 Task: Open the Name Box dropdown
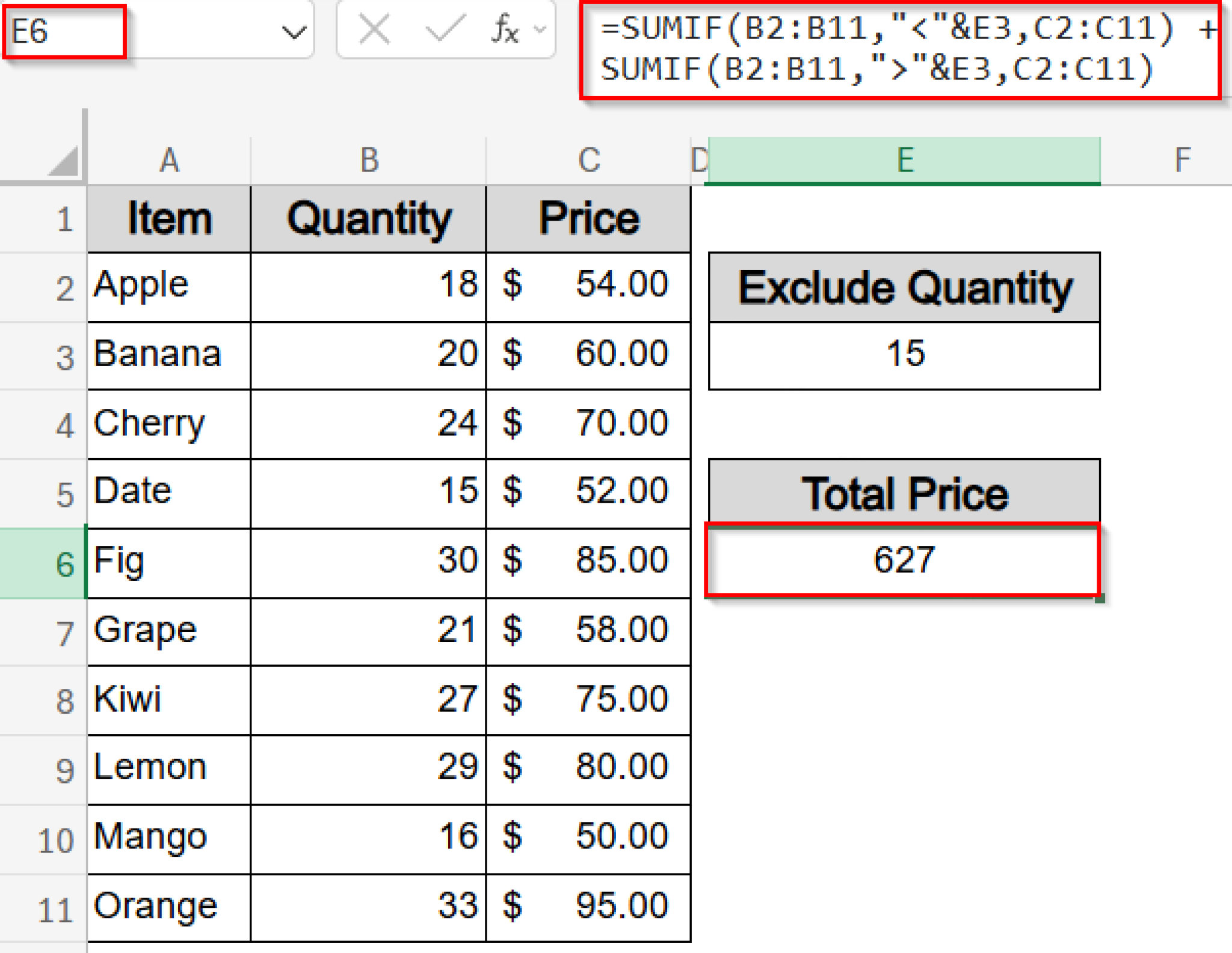tap(293, 31)
